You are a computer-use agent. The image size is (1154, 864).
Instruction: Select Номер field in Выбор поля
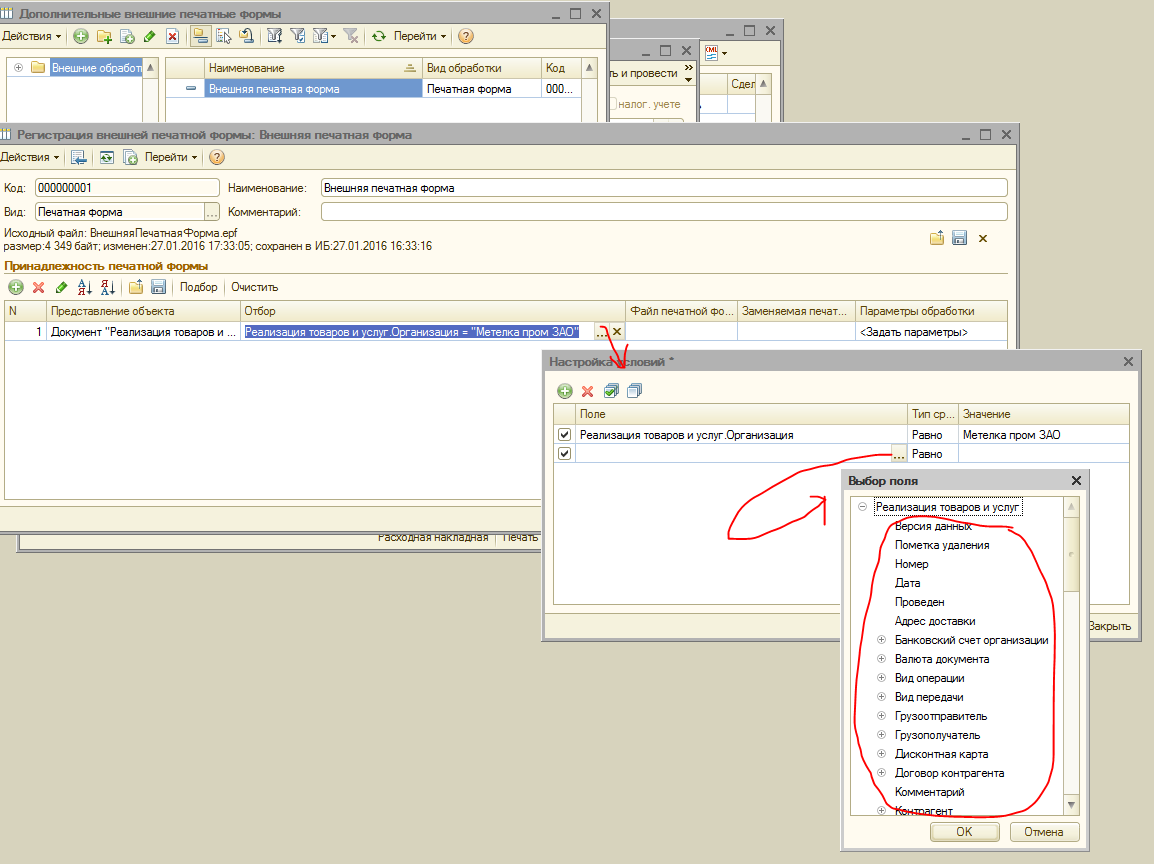coord(911,564)
